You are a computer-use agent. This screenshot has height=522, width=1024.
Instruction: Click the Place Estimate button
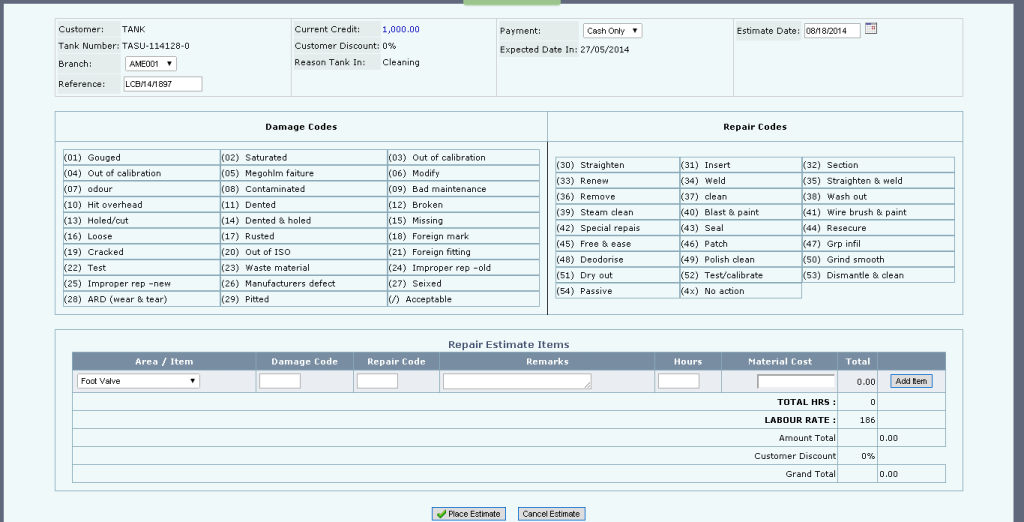tap(469, 514)
